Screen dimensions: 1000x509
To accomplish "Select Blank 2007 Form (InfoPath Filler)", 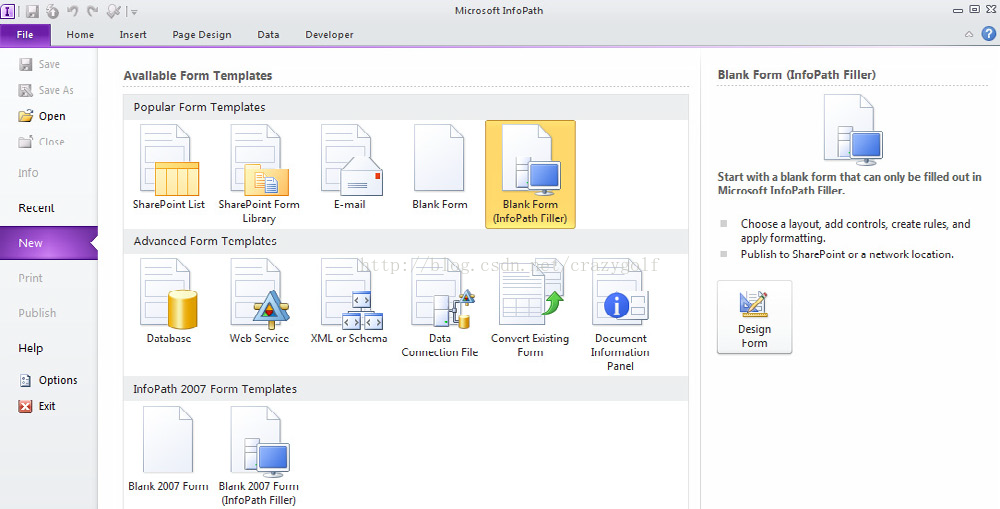I will pyautogui.click(x=259, y=455).
